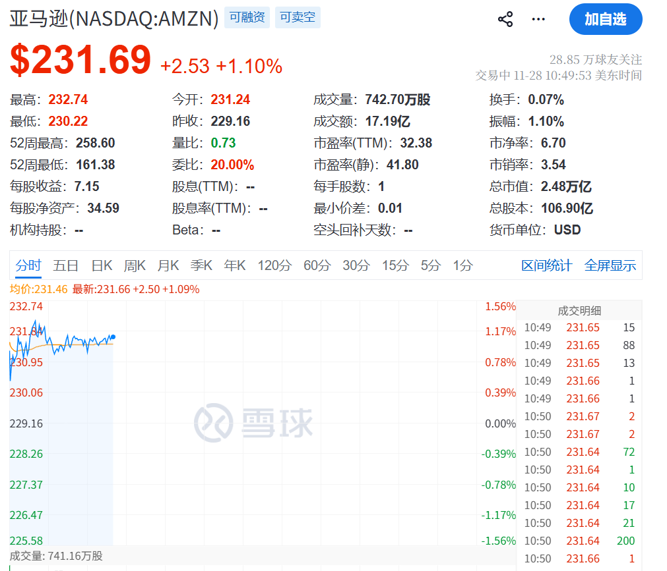Click the 加自选 button
This screenshot has height=571, width=667.
[605, 19]
